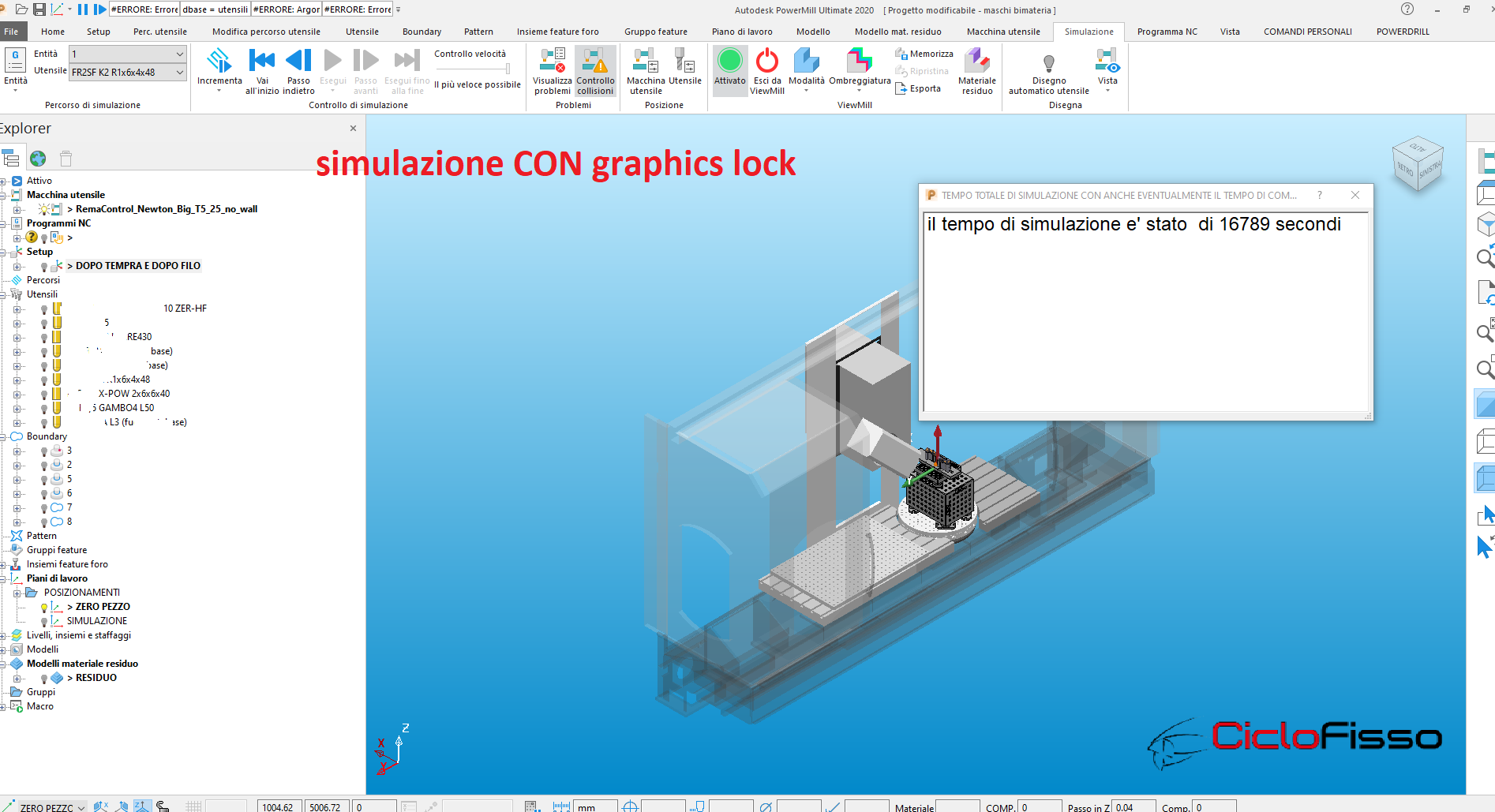This screenshot has width=1495, height=812.
Task: Click Esporta in ViewMill group
Action: tap(918, 88)
